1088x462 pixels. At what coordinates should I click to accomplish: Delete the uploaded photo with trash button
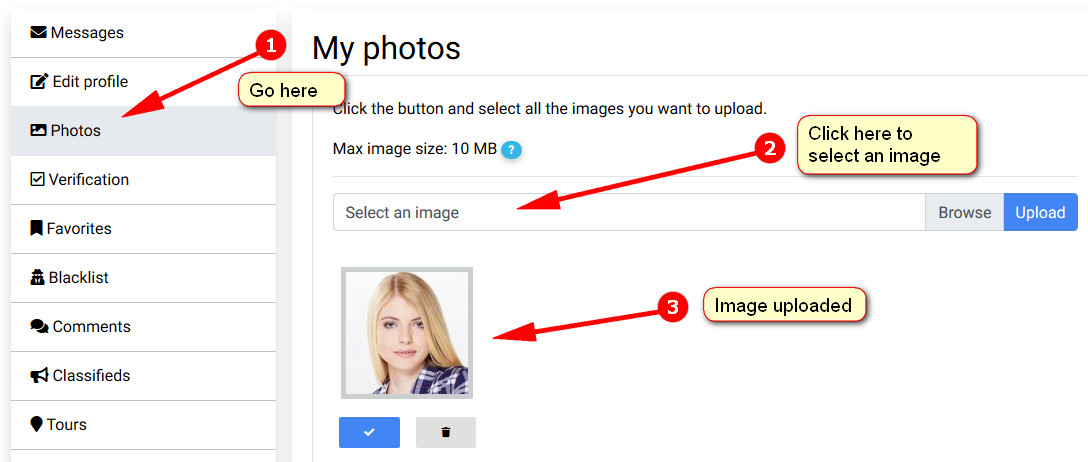point(446,432)
